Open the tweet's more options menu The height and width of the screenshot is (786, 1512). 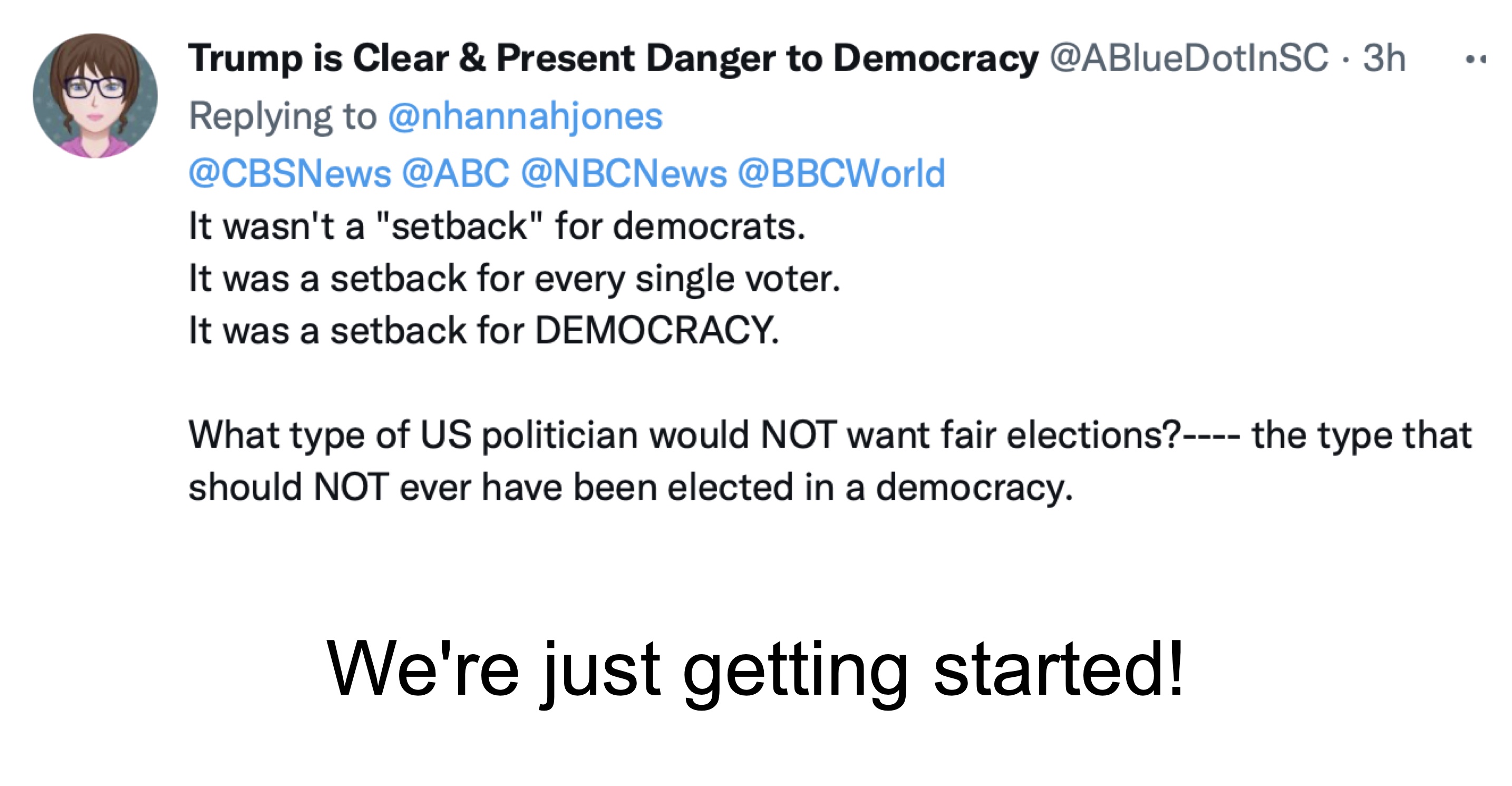(x=1475, y=59)
